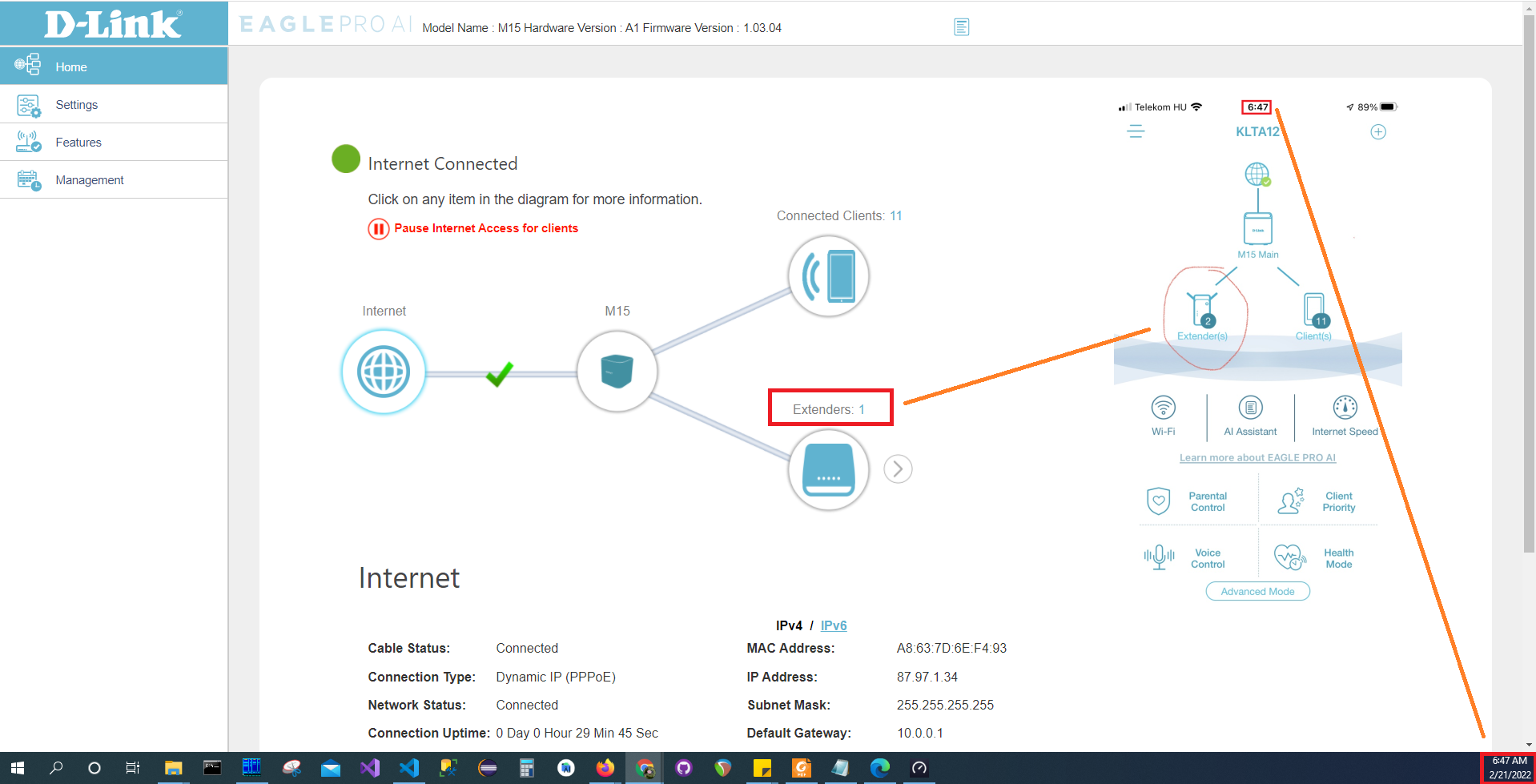Image resolution: width=1536 pixels, height=784 pixels.
Task: Click the Advanced Mode button
Action: (x=1257, y=592)
